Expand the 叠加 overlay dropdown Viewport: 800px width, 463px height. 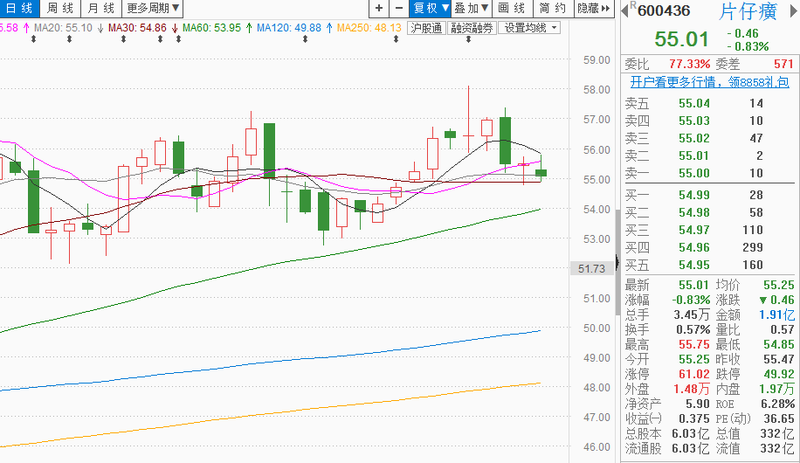(473, 8)
